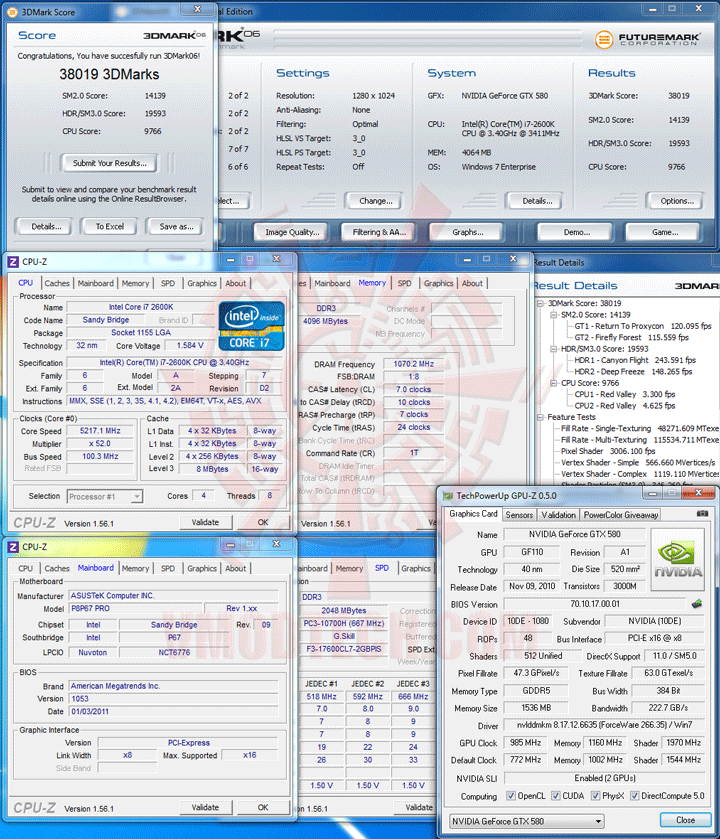Screen dimensions: 720x839
Task: Click the Demo button in 3DMark06
Action: click(x=577, y=232)
